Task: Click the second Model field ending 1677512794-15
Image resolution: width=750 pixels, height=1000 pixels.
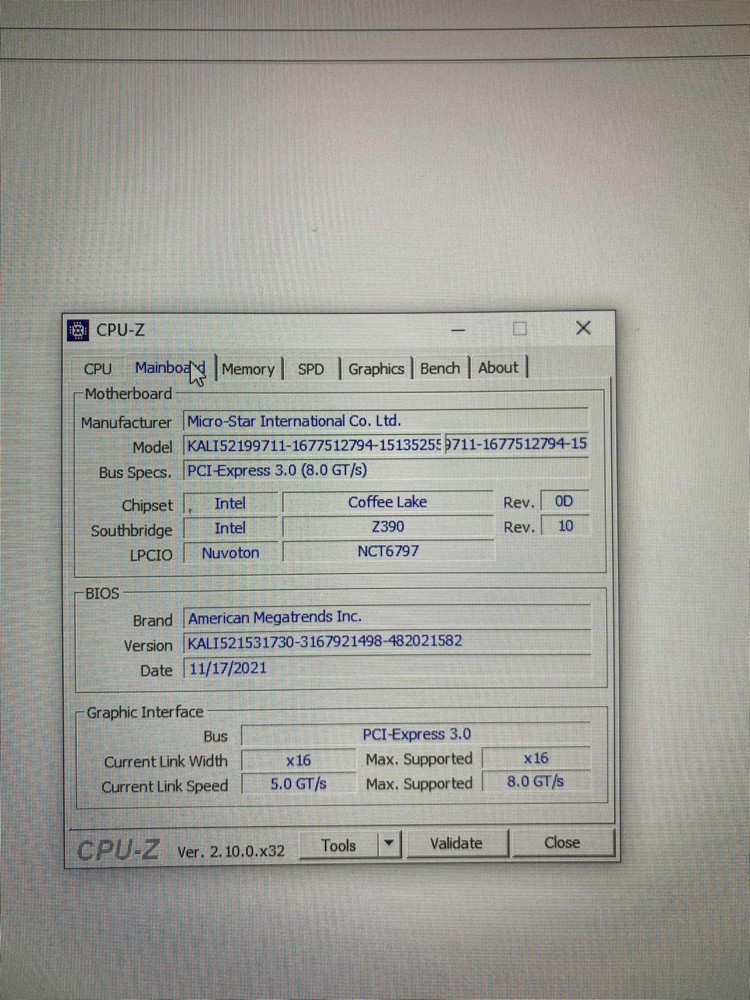Action: pyautogui.click(x=515, y=444)
